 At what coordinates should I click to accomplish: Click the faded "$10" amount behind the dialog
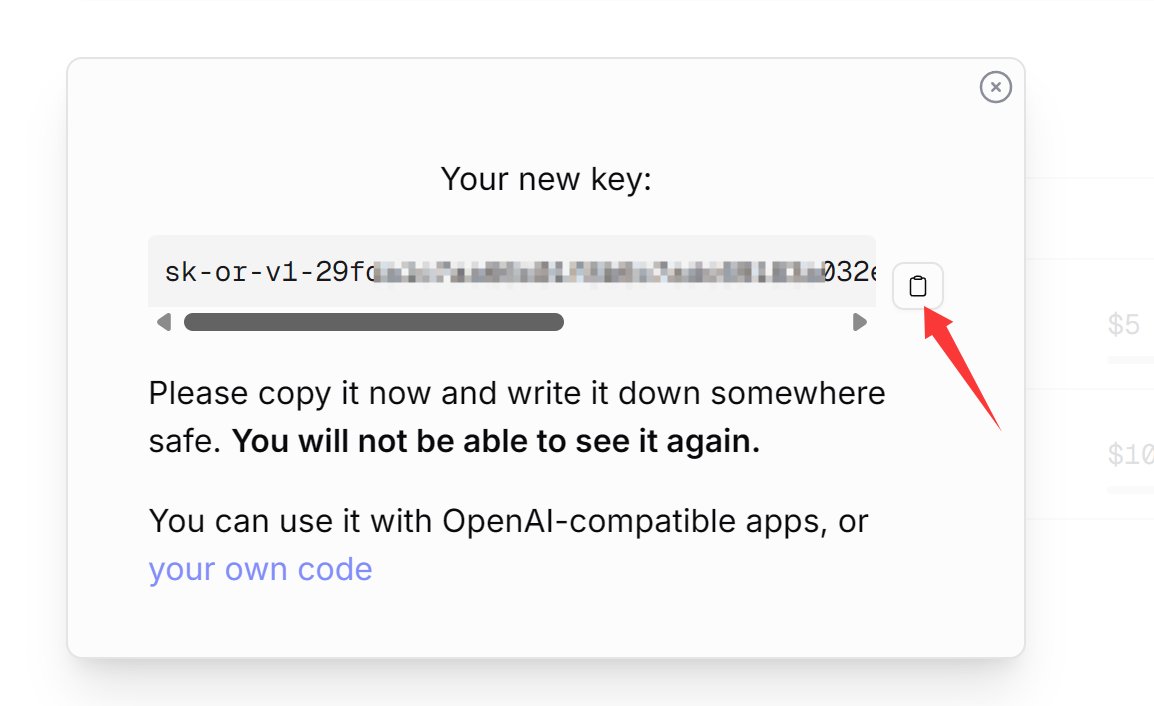(x=1130, y=456)
